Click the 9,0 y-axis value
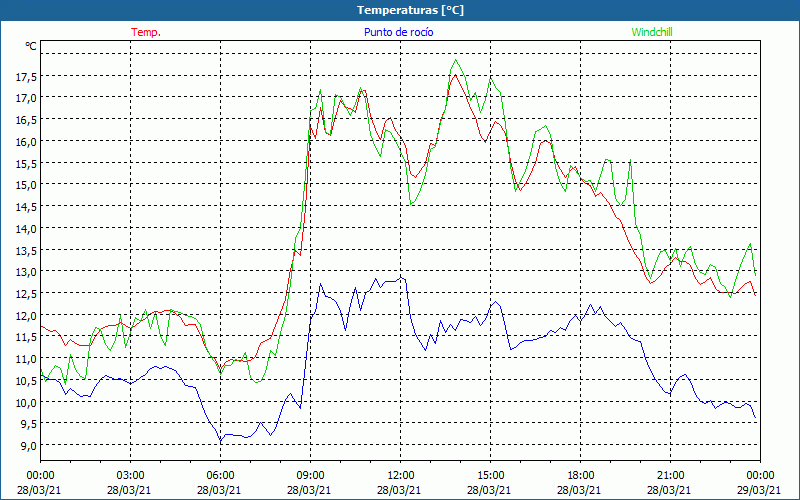 coord(28,445)
